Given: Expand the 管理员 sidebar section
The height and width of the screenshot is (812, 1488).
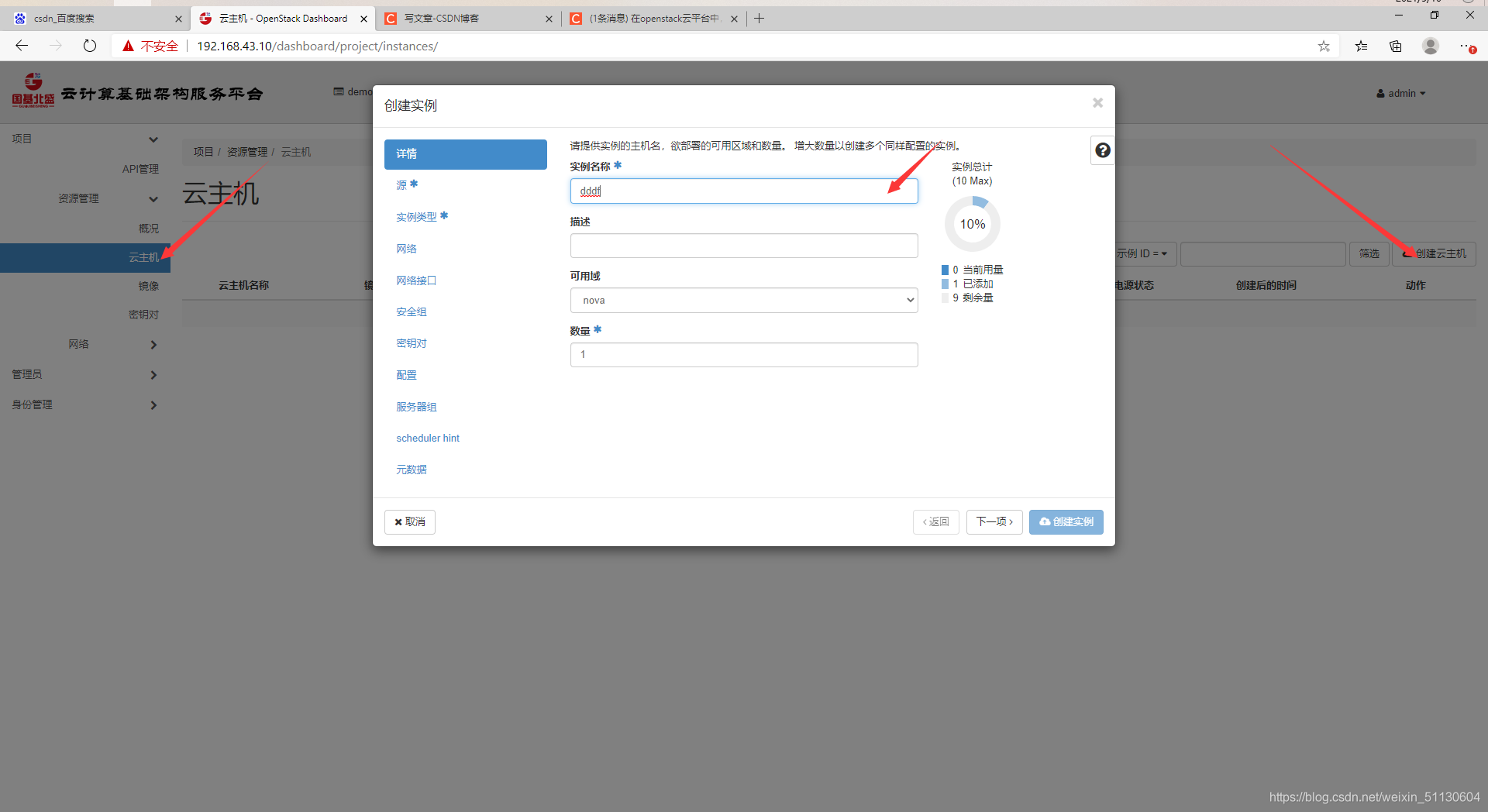Looking at the screenshot, I should [x=85, y=375].
